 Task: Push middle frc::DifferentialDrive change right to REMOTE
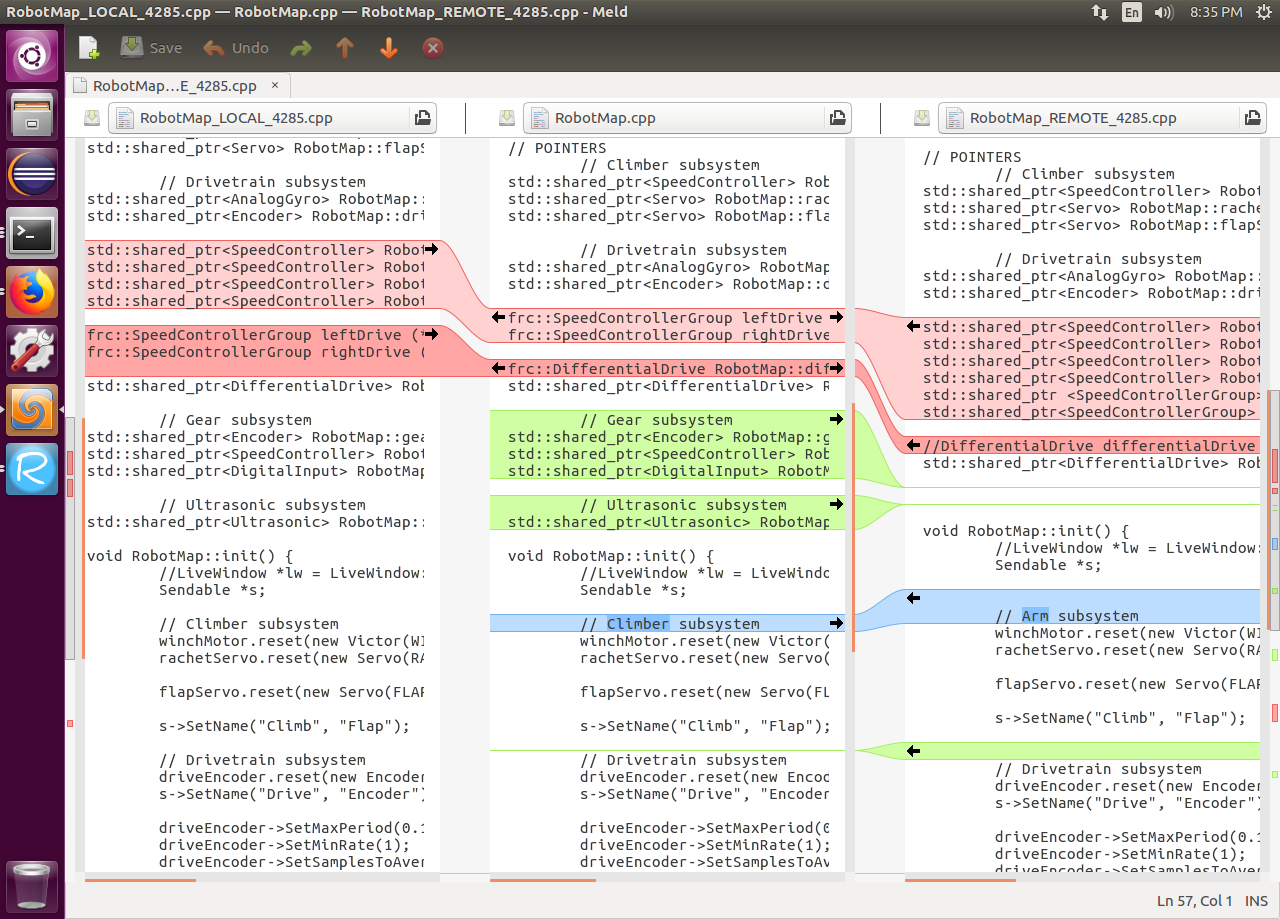[837, 369]
